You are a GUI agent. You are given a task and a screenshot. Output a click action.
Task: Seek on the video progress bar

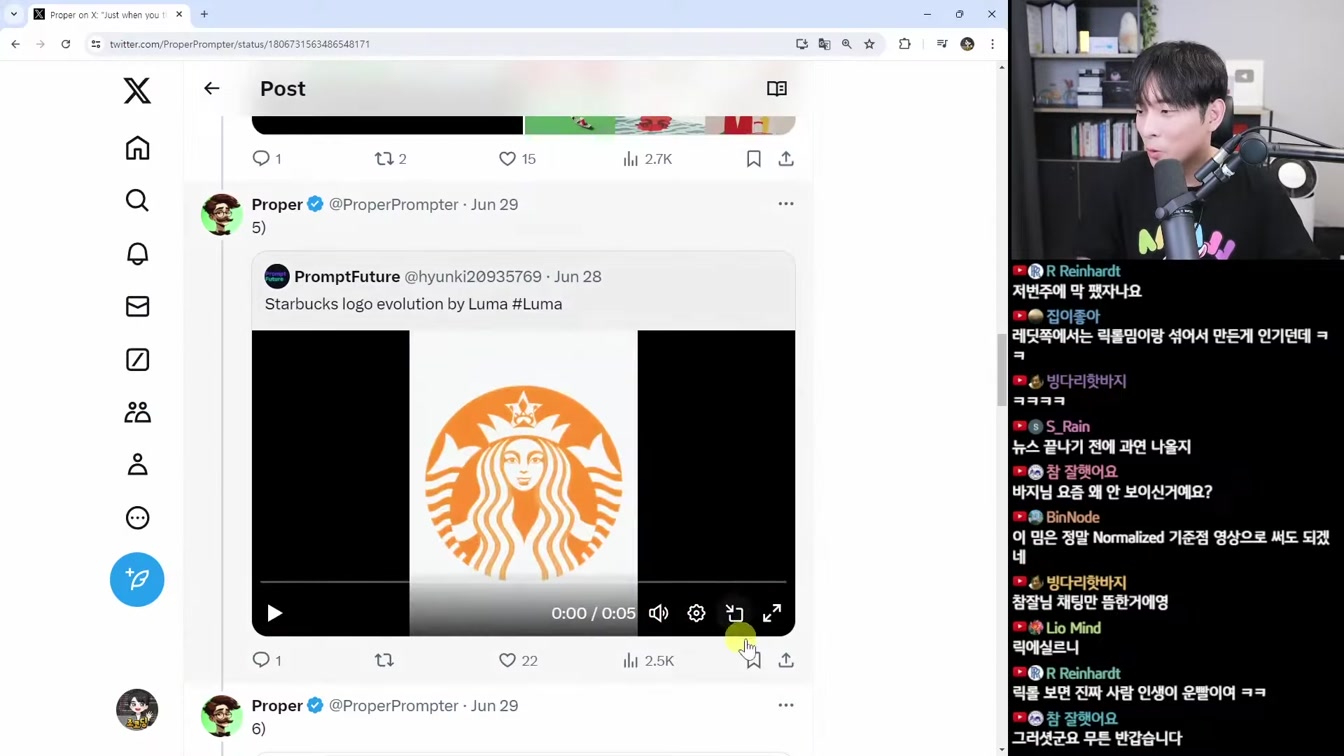[x=523, y=581]
